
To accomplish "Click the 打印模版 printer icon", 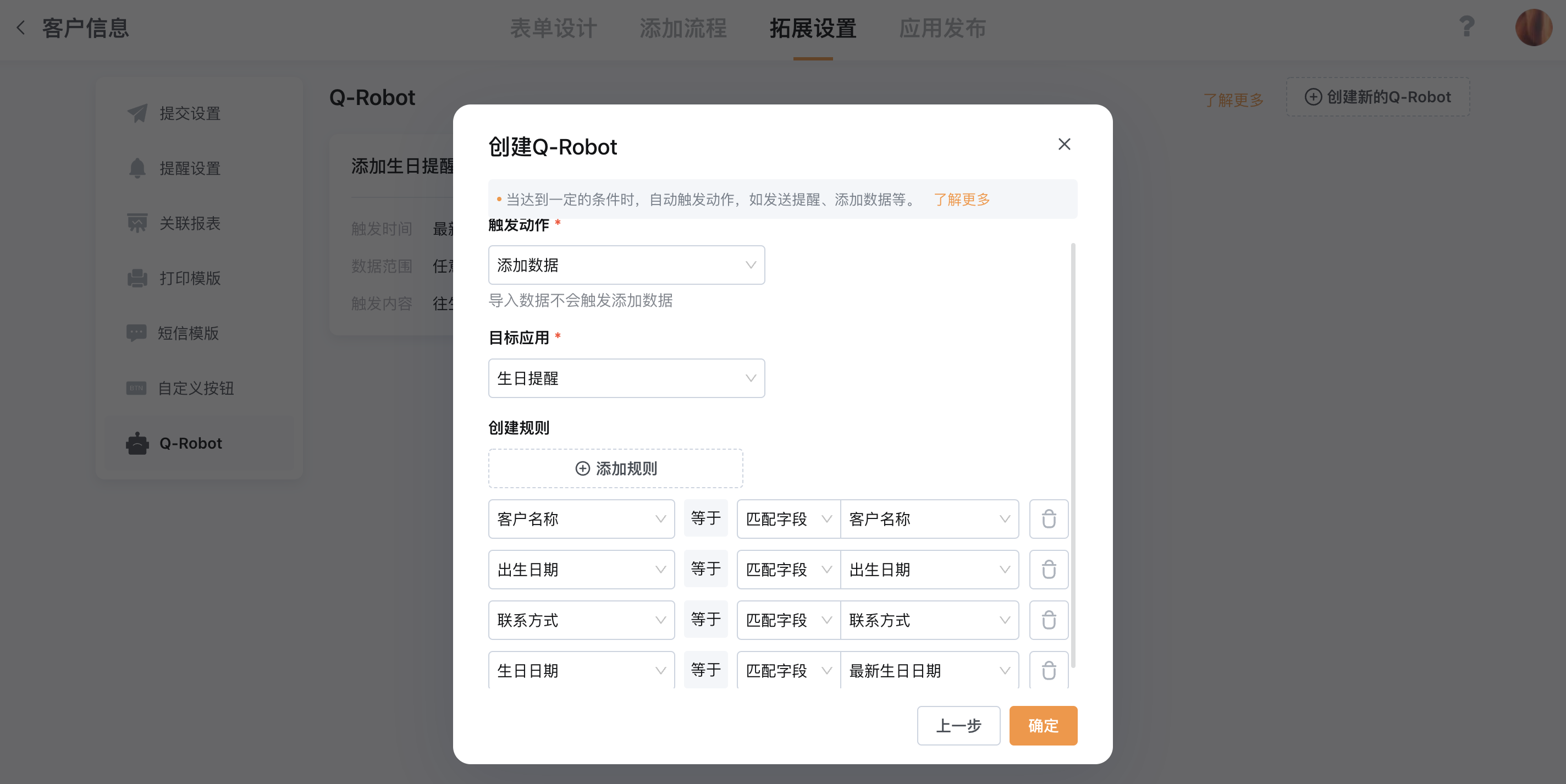I will [x=137, y=278].
